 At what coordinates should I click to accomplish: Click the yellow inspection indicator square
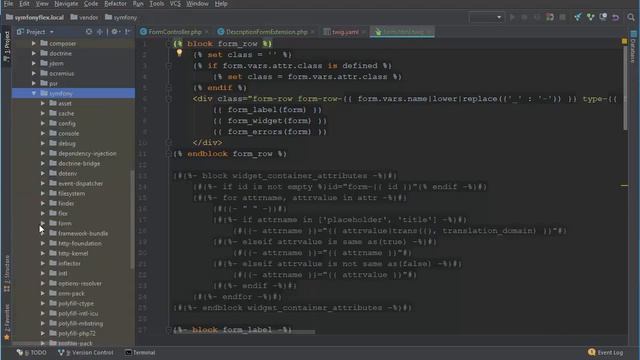point(624,41)
